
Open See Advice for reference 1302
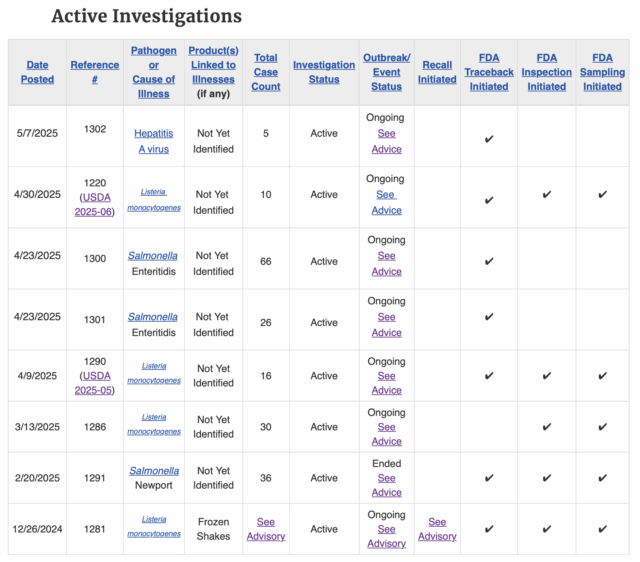click(386, 141)
